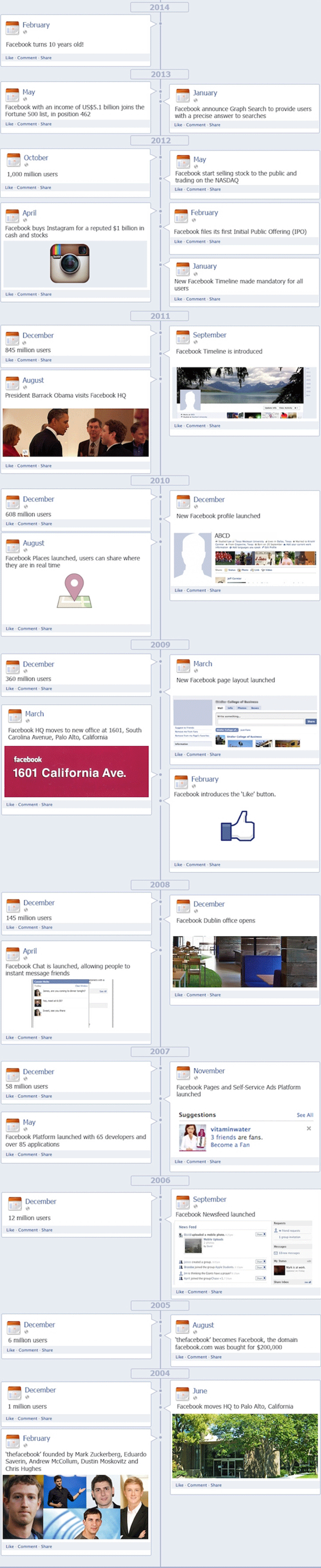Select the 2004 year marker

pos(160,1373)
